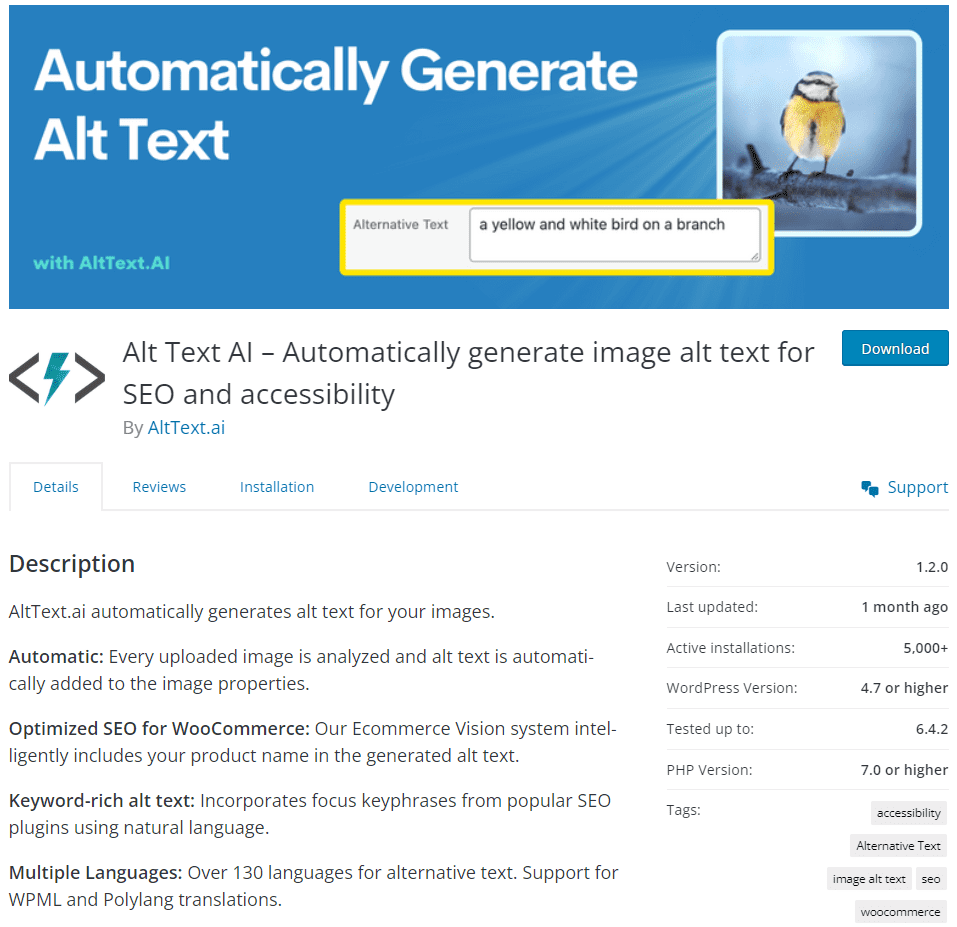Click the banner text 'with AltText.AI'

pyautogui.click(x=102, y=263)
